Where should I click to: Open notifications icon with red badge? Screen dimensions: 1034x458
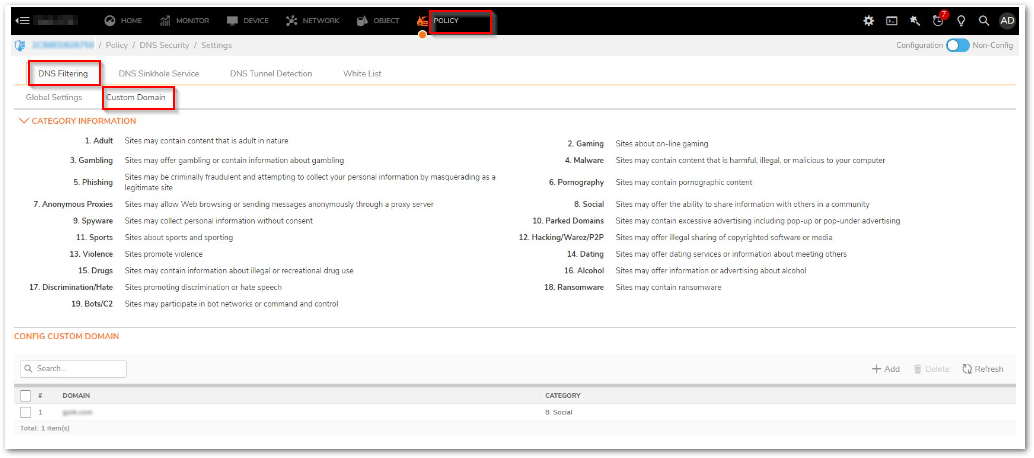tap(937, 20)
